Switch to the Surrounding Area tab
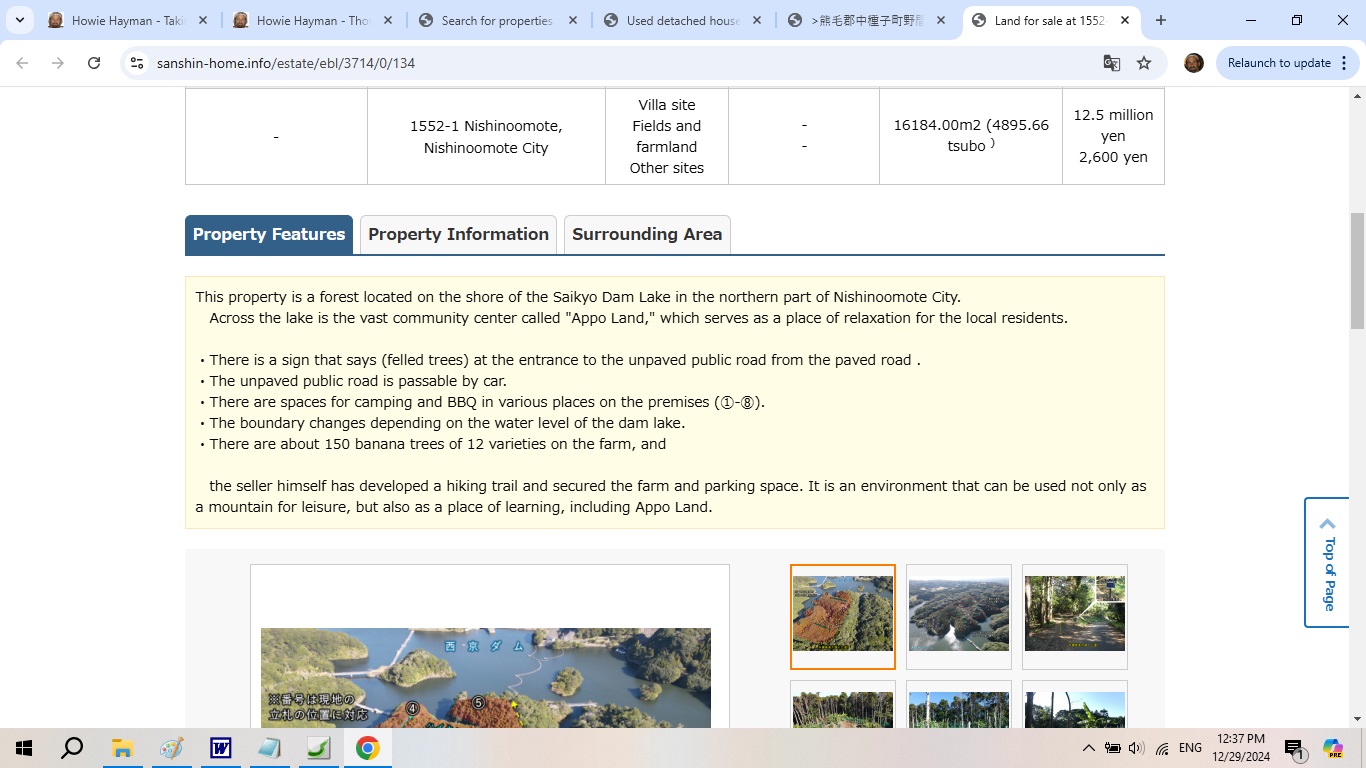1366x768 pixels. point(647,235)
